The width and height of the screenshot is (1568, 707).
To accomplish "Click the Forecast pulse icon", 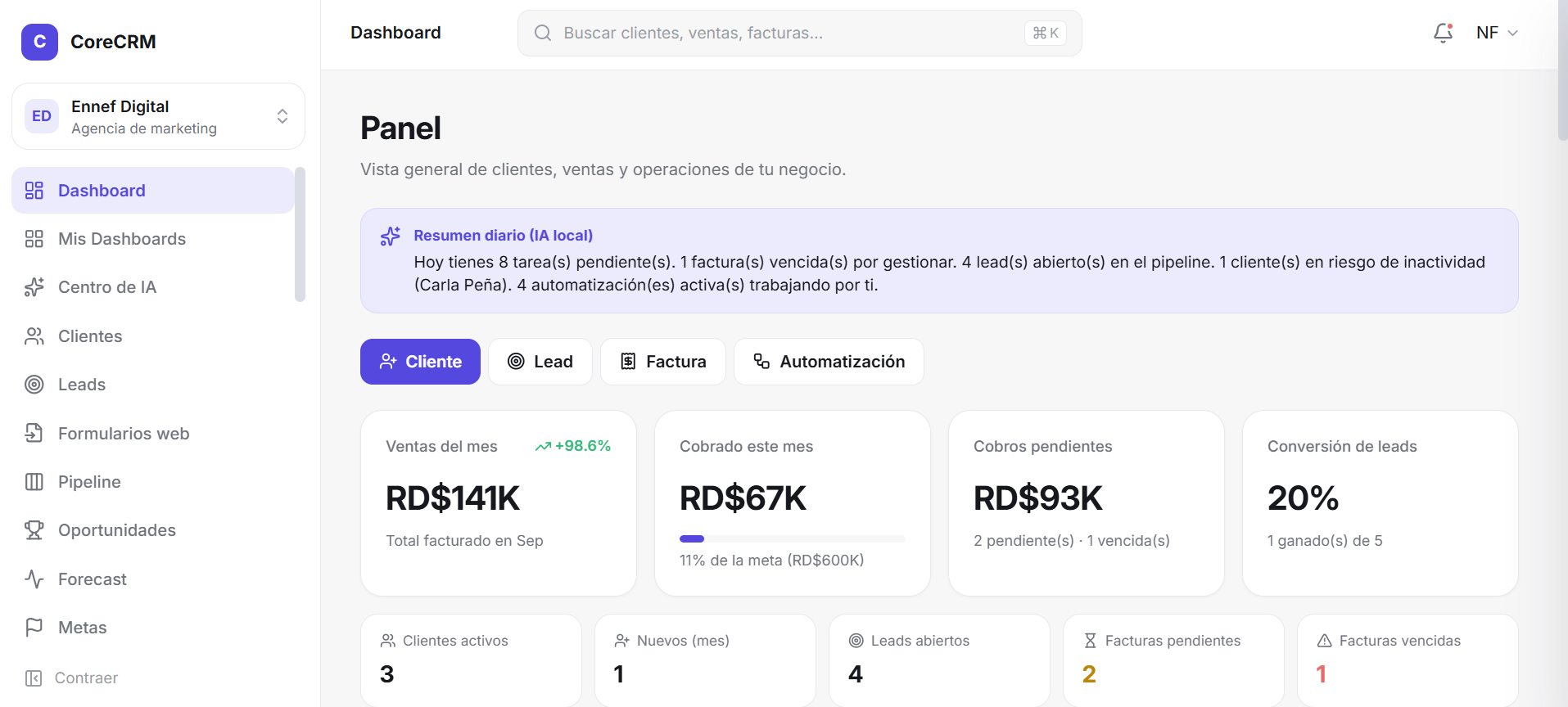I will pyautogui.click(x=34, y=579).
